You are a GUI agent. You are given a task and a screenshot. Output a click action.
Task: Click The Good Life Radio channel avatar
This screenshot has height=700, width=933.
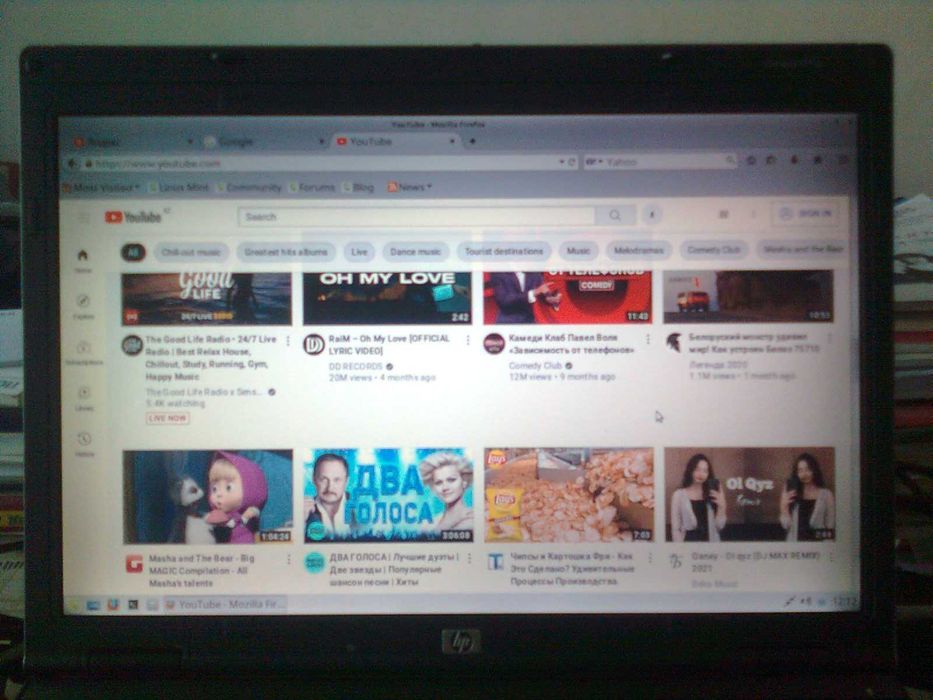click(132, 345)
